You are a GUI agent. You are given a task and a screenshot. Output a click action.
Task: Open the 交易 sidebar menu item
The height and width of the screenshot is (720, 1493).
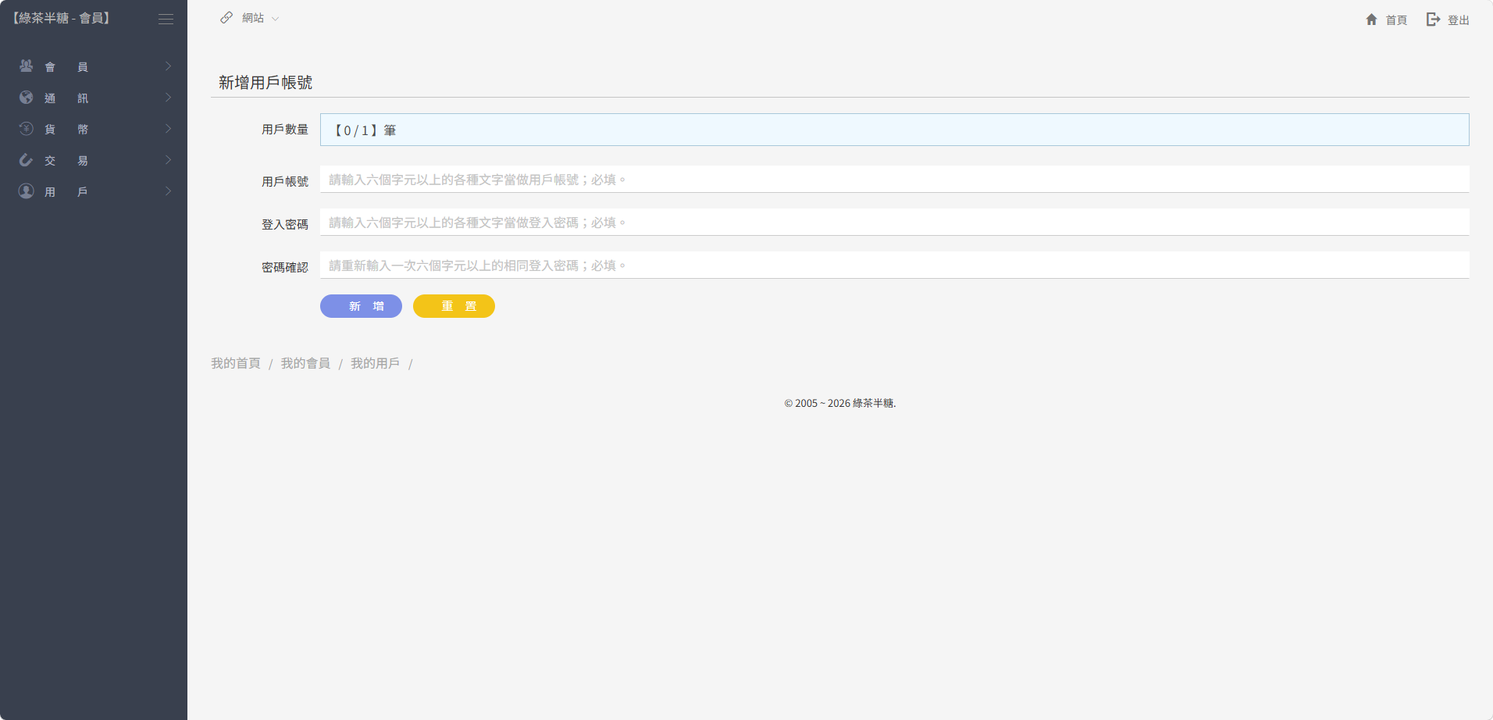pos(93,160)
